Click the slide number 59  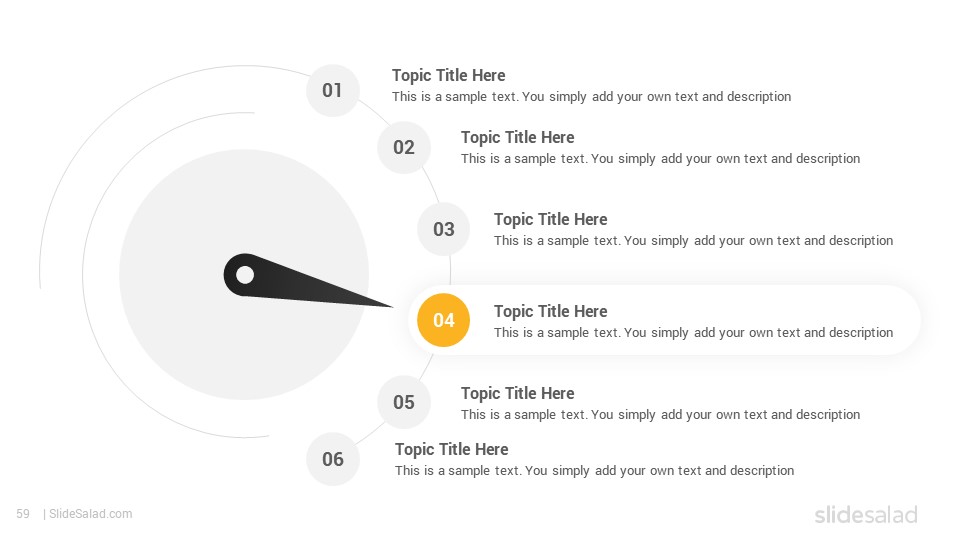23,514
